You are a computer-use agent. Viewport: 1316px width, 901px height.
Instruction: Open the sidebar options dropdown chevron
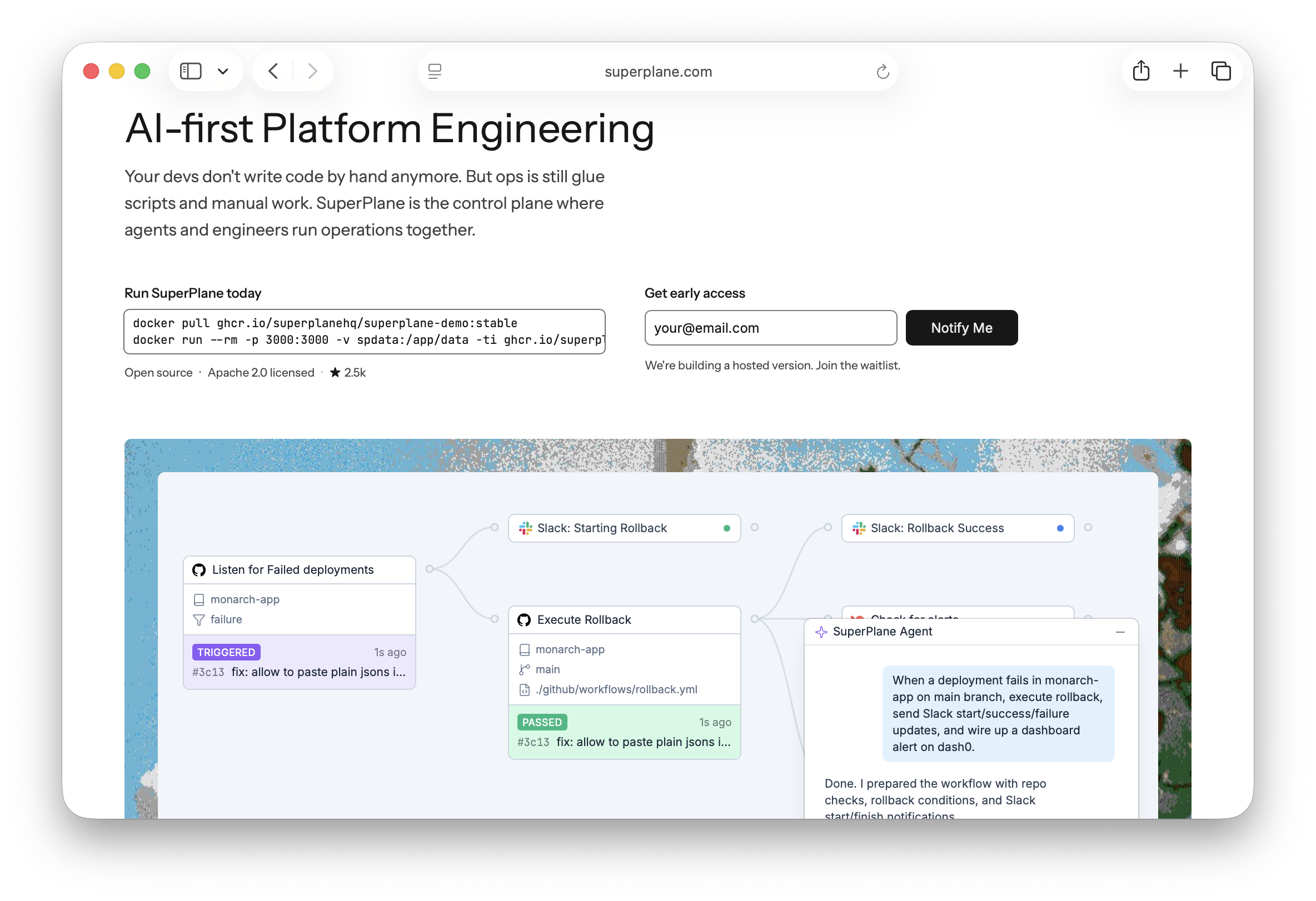point(223,71)
